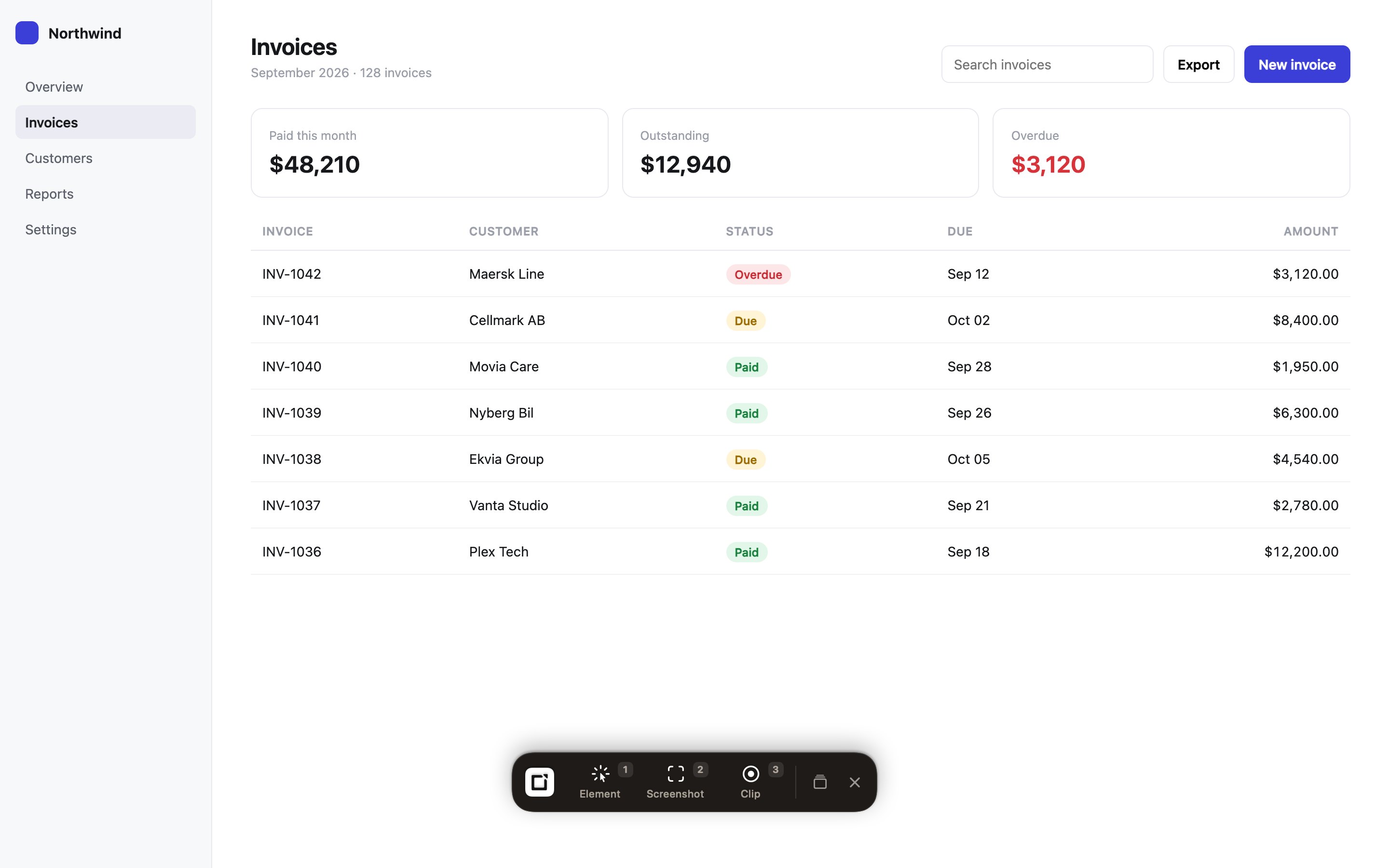This screenshot has width=1389, height=868.
Task: Click the Export button
Action: pyautogui.click(x=1198, y=64)
